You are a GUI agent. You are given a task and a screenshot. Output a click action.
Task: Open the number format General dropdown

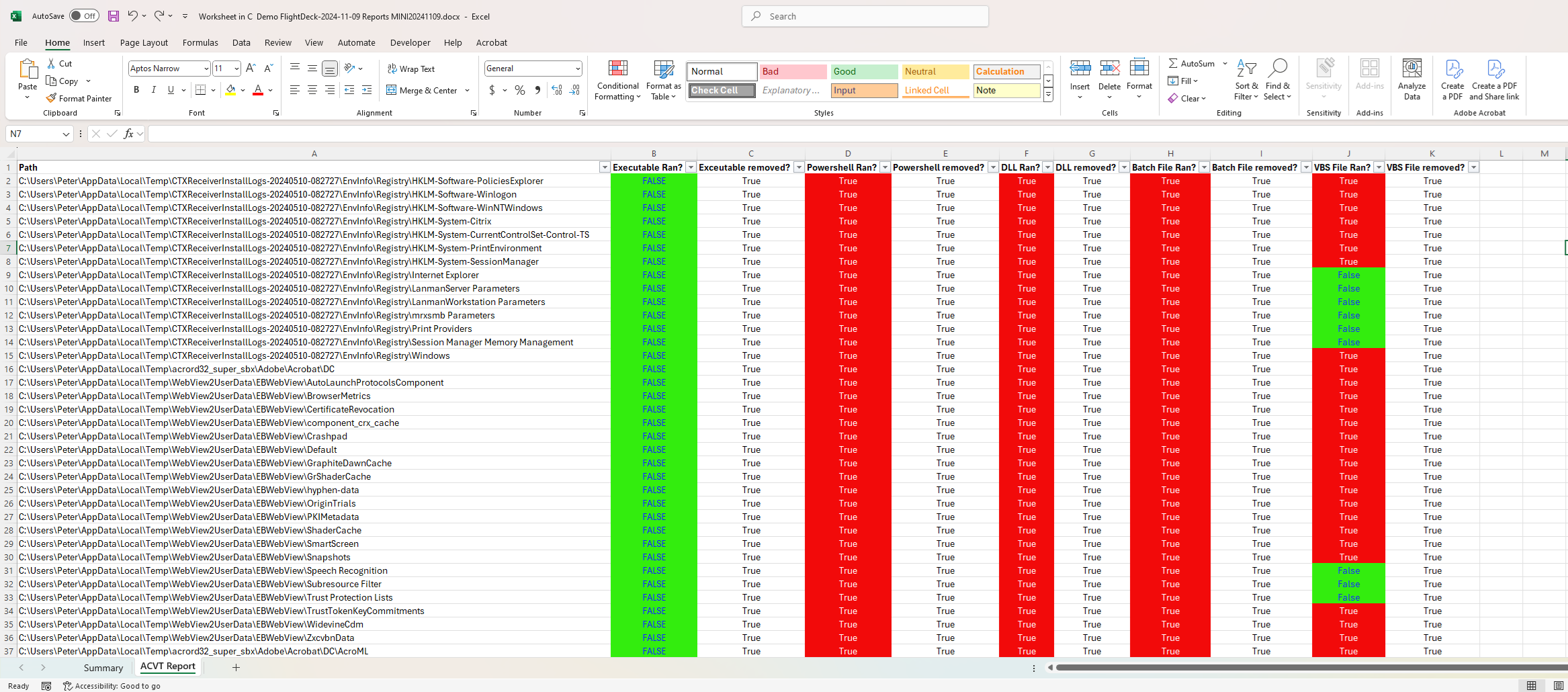(x=578, y=69)
